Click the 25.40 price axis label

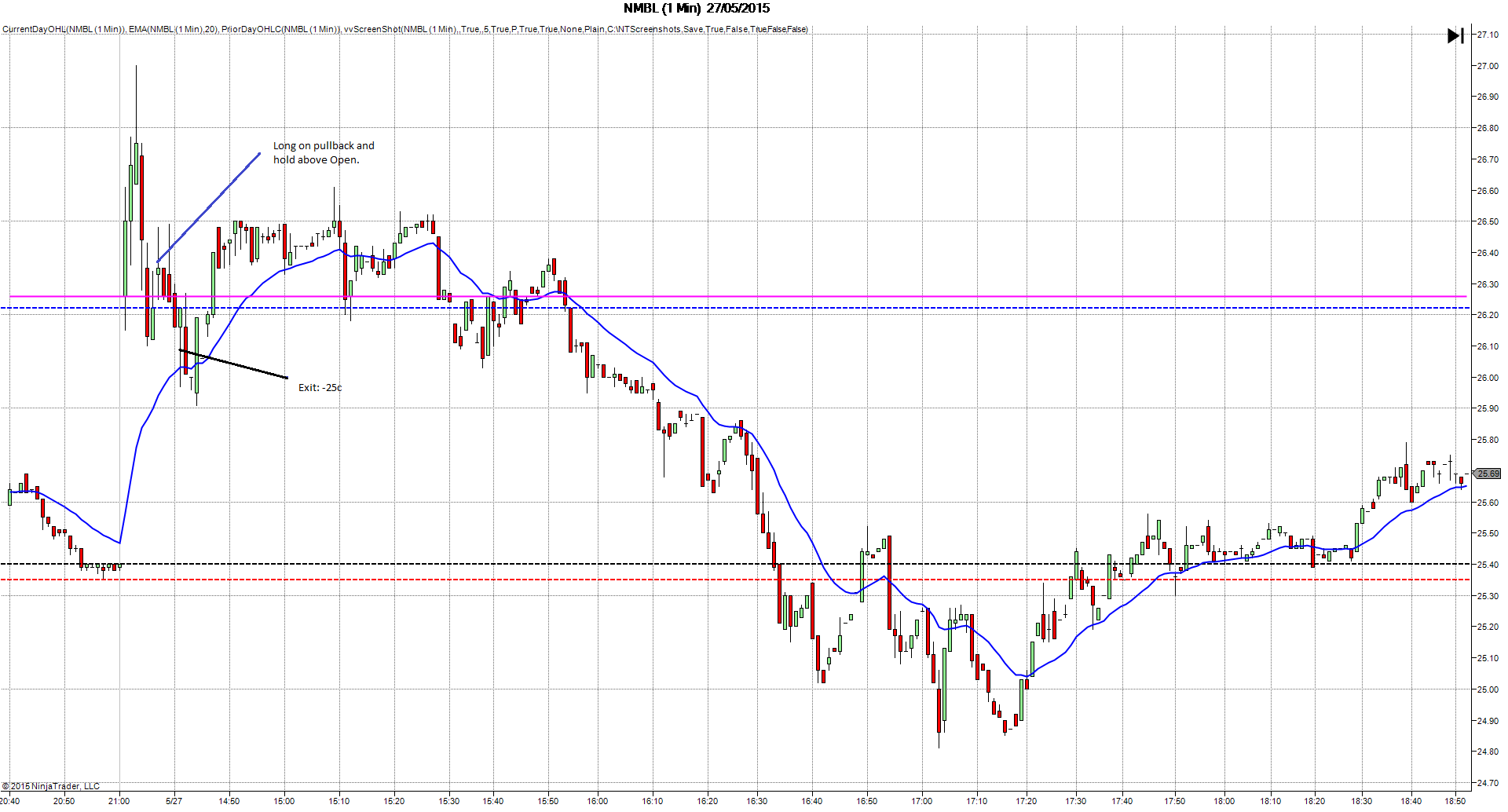(1487, 565)
